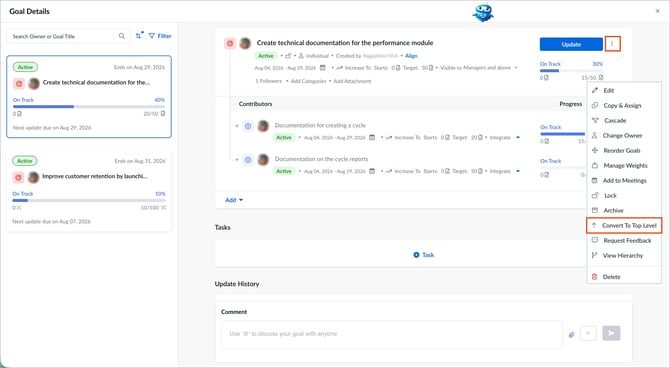This screenshot has width=670, height=368.
Task: Click the 1 Followers text
Action: [x=268, y=81]
